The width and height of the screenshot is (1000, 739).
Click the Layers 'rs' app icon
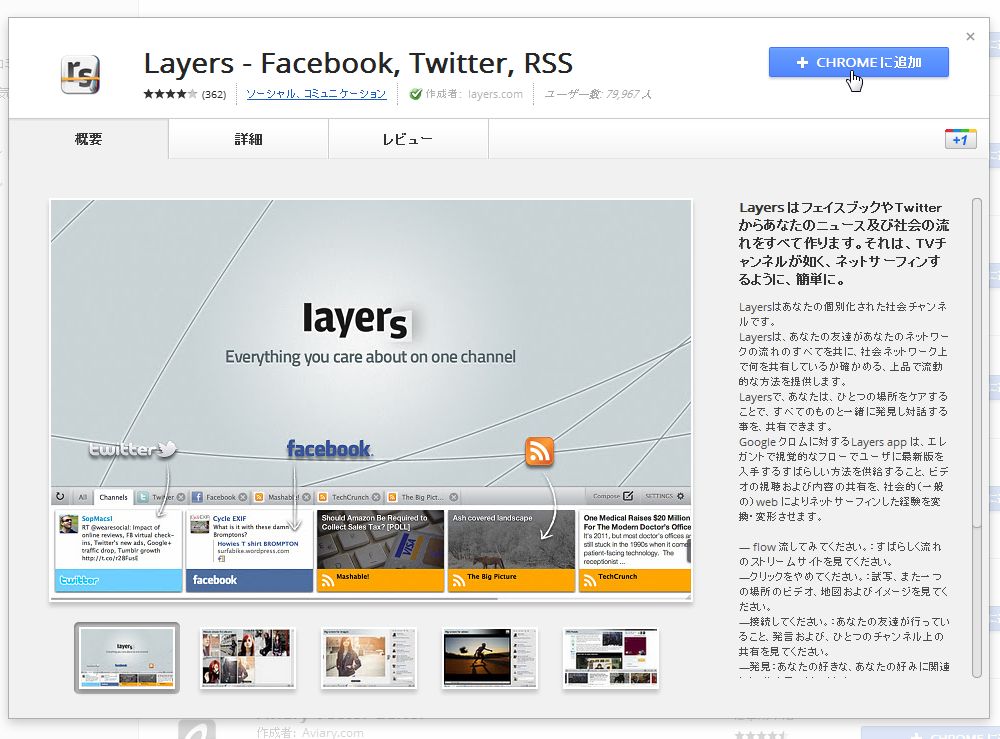pos(80,75)
